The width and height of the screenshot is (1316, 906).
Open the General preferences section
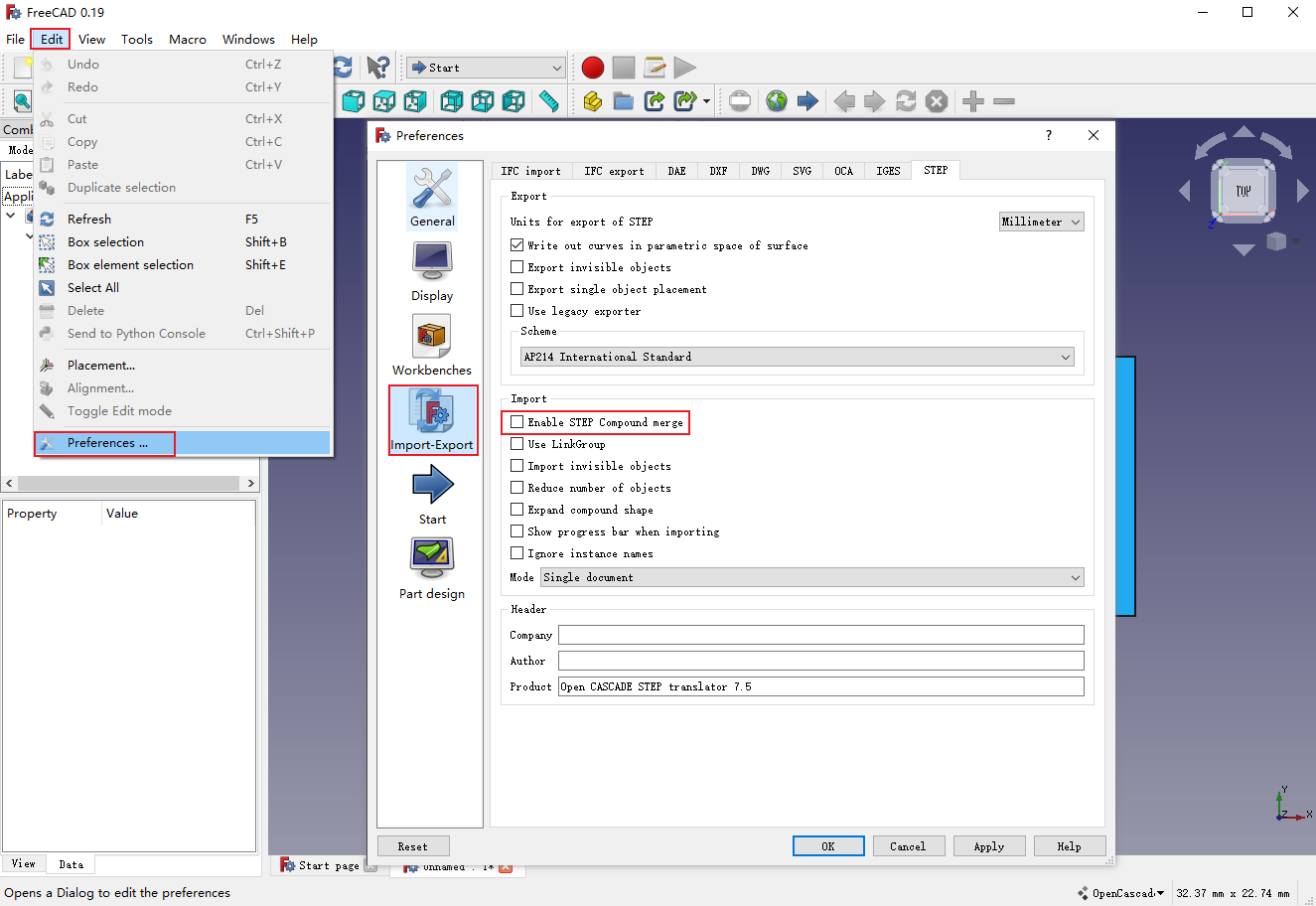pos(432,198)
